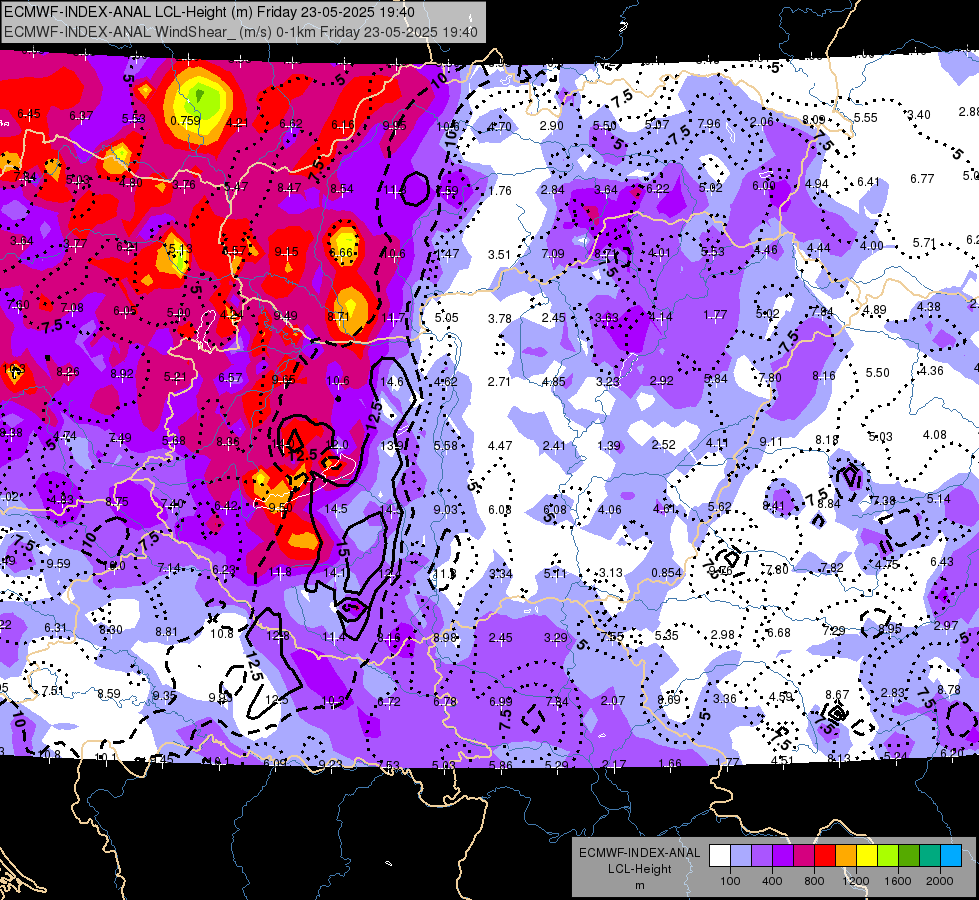Click the yellow legend swatch
This screenshot has height=900, width=979.
coord(867,856)
